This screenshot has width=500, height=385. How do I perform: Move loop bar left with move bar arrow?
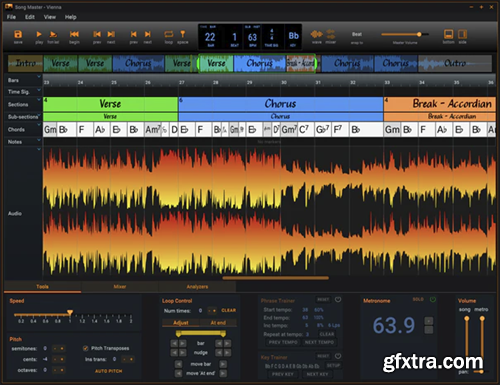pyautogui.click(x=178, y=364)
